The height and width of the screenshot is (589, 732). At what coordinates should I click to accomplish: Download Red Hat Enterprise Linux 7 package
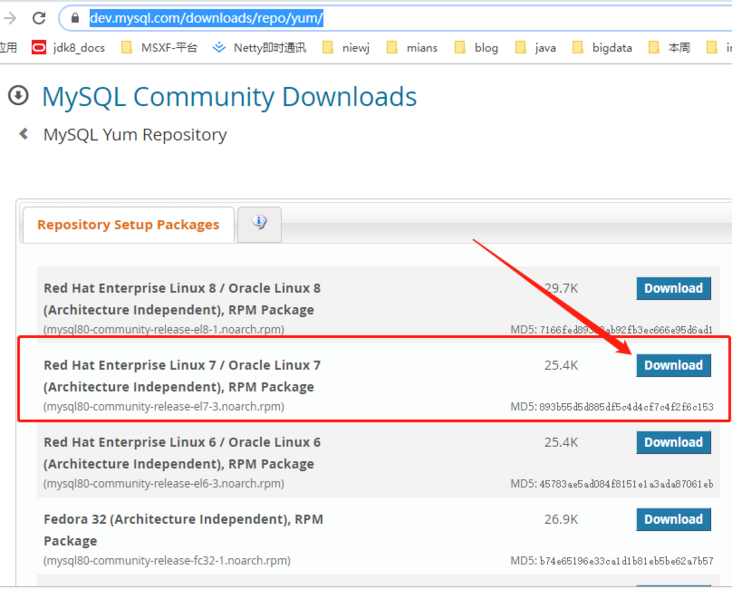(673, 365)
